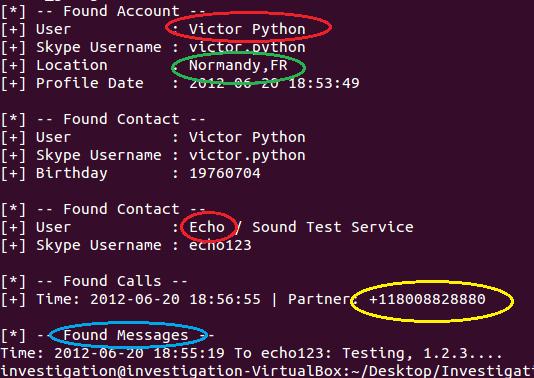Click Sound Test Service text
The width and height of the screenshot is (534, 378).
click(x=333, y=227)
